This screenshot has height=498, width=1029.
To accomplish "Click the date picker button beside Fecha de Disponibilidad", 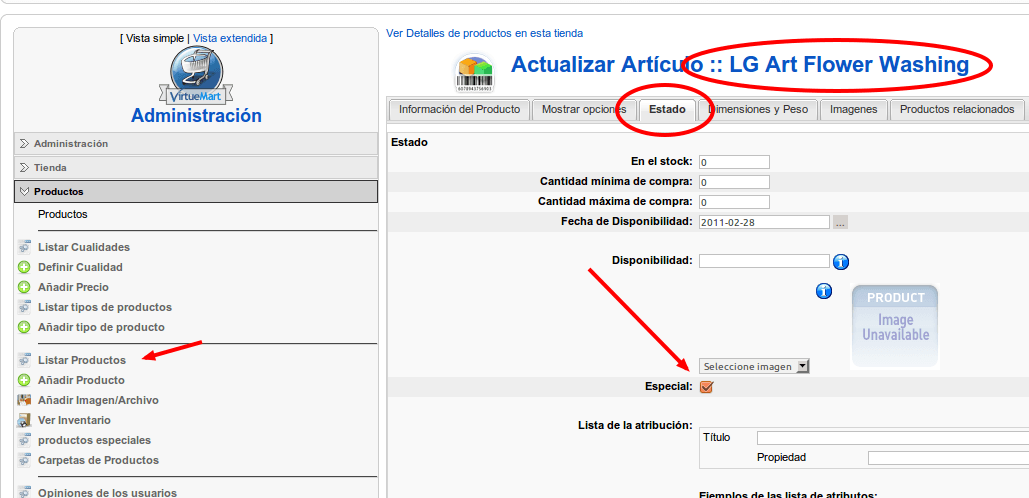I will click(841, 222).
